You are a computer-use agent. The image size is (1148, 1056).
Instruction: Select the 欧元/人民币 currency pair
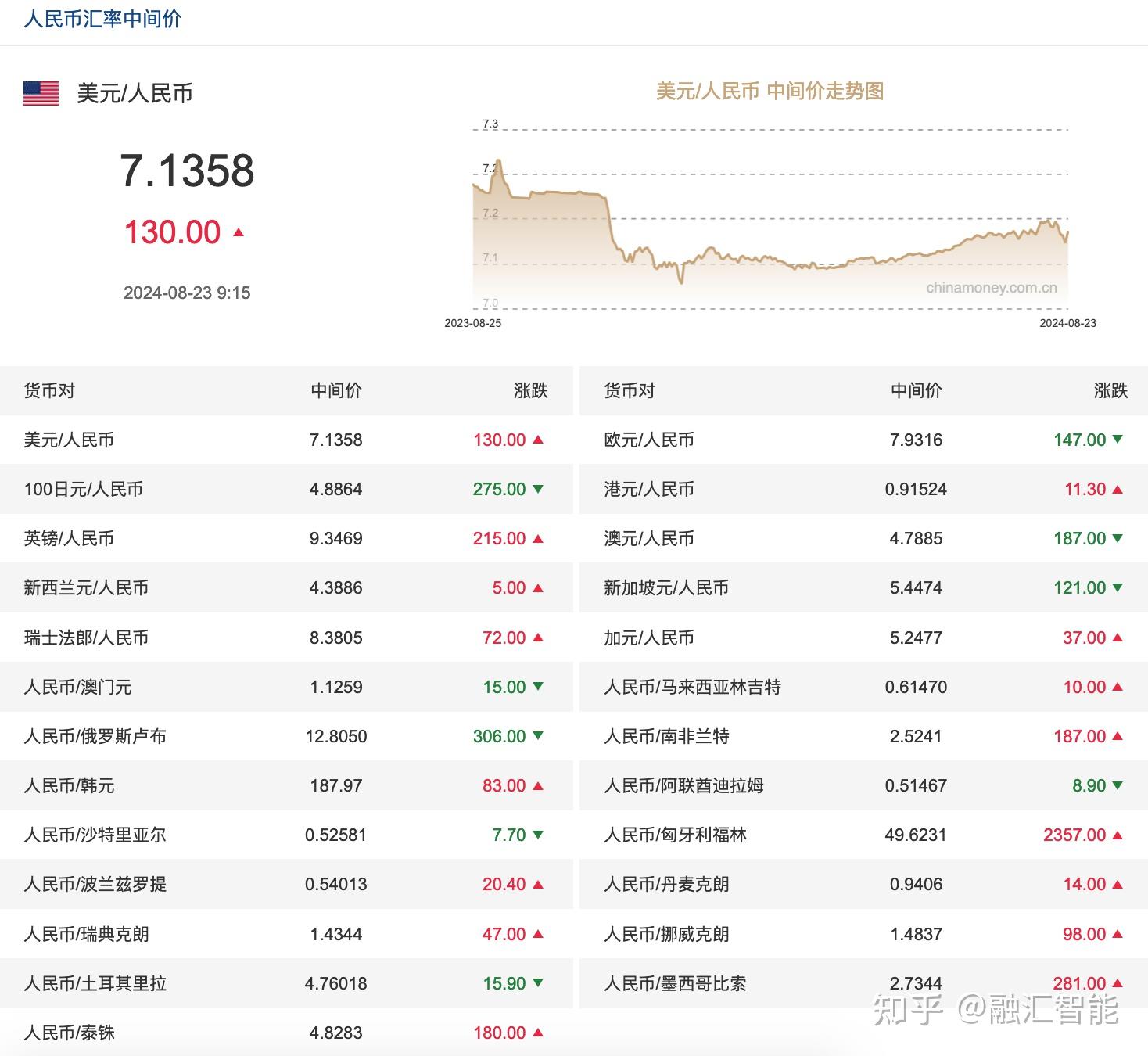coord(649,440)
